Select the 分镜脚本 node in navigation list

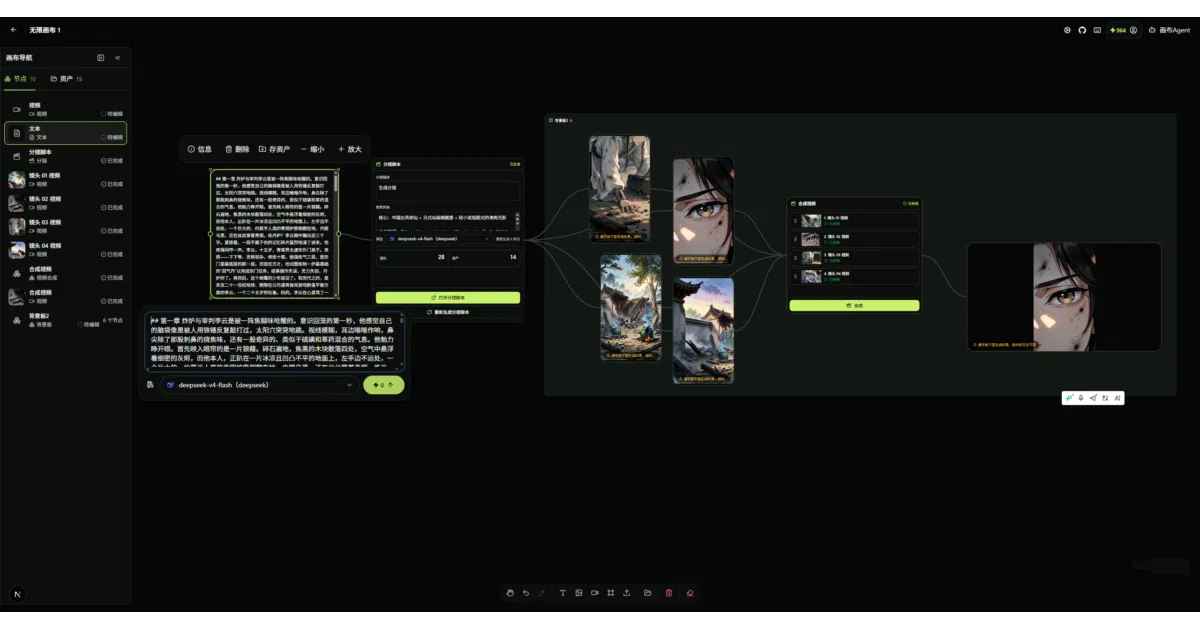[x=66, y=156]
